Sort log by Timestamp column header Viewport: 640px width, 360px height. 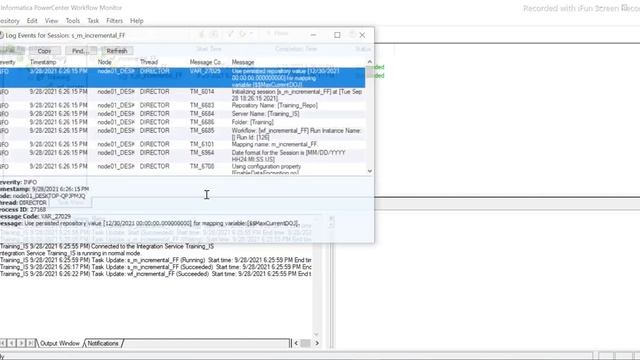click(43, 62)
